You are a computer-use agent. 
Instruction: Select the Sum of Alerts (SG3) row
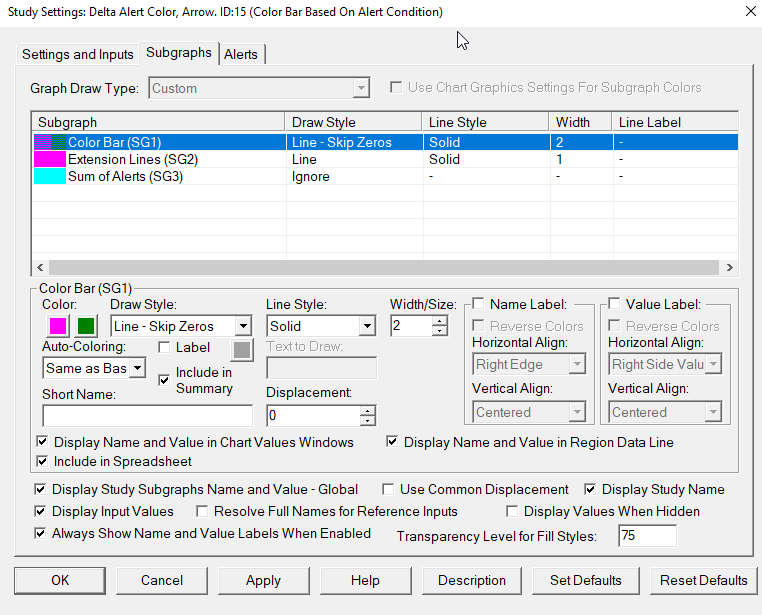tap(125, 177)
